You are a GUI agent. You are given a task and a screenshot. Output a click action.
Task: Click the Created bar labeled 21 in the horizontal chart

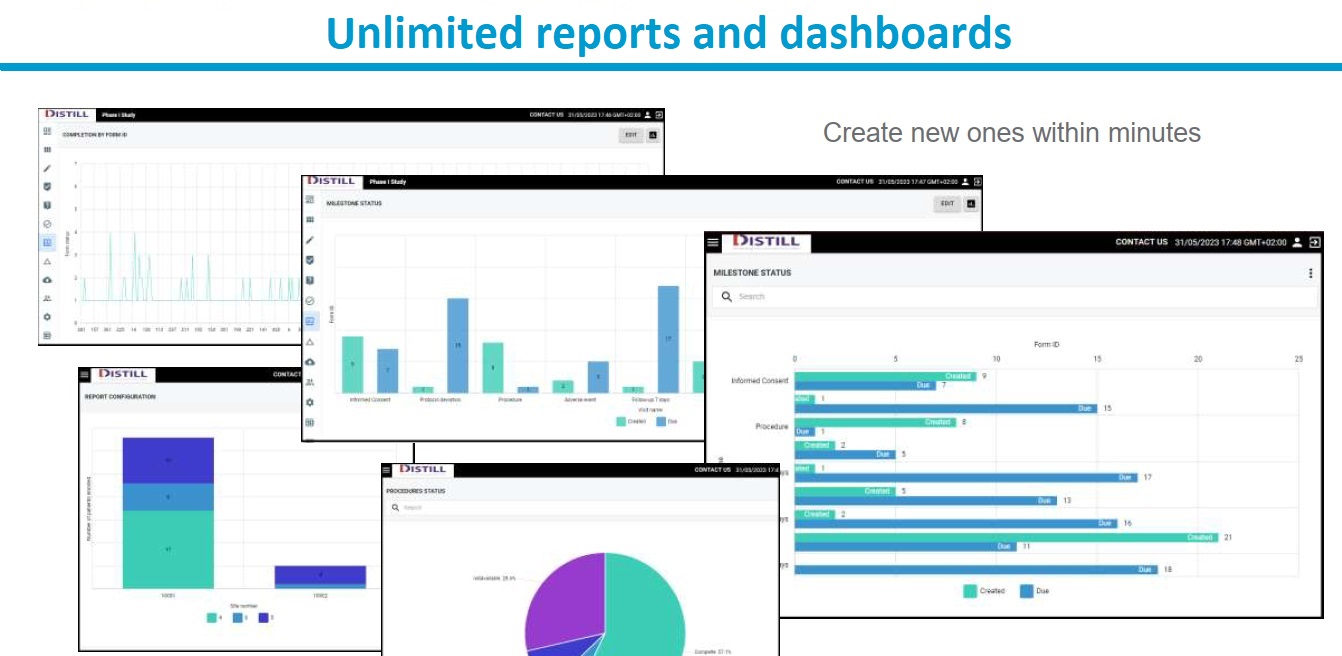(x=1007, y=537)
